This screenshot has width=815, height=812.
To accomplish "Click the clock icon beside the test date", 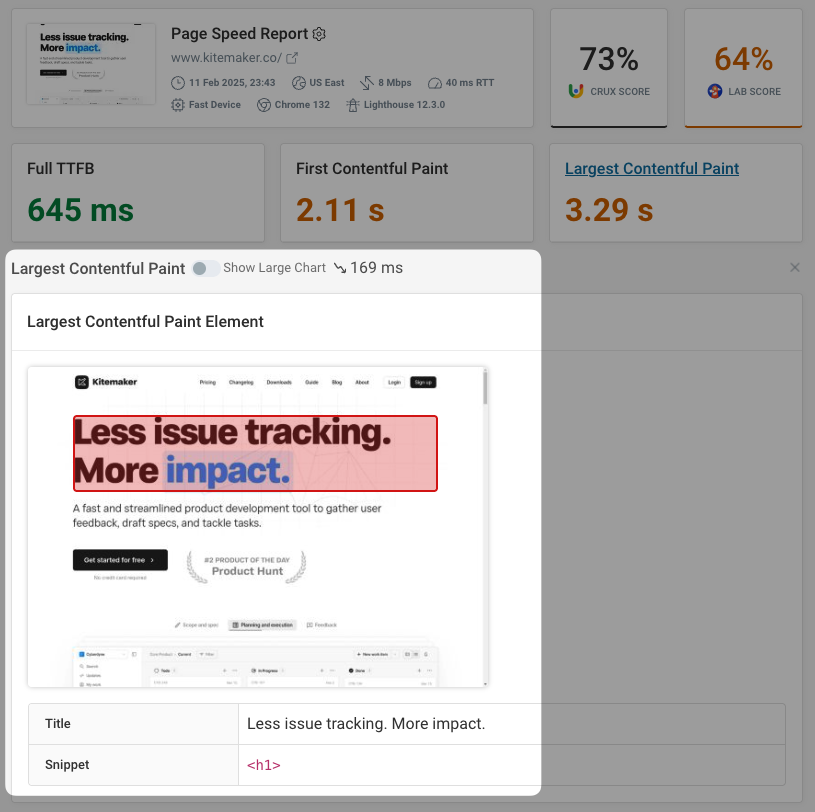I will click(x=178, y=83).
